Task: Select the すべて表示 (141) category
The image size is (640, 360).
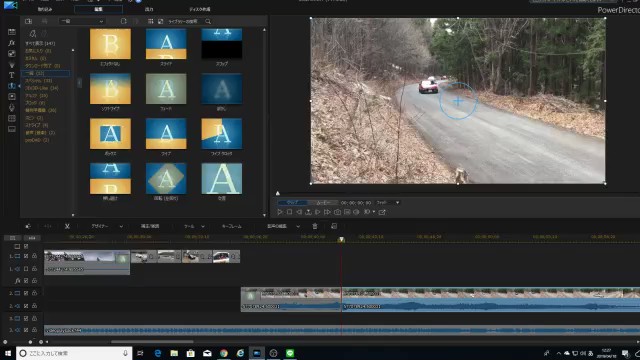Action: (x=40, y=43)
